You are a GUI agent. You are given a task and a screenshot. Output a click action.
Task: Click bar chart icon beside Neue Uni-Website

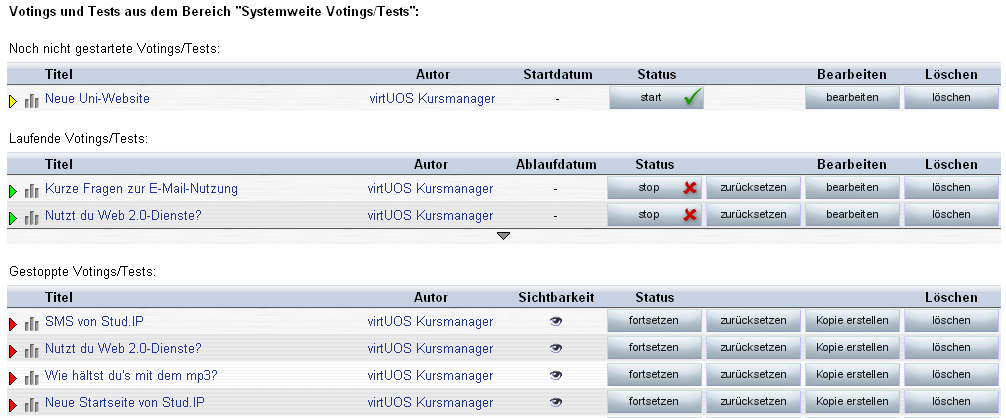[31, 101]
